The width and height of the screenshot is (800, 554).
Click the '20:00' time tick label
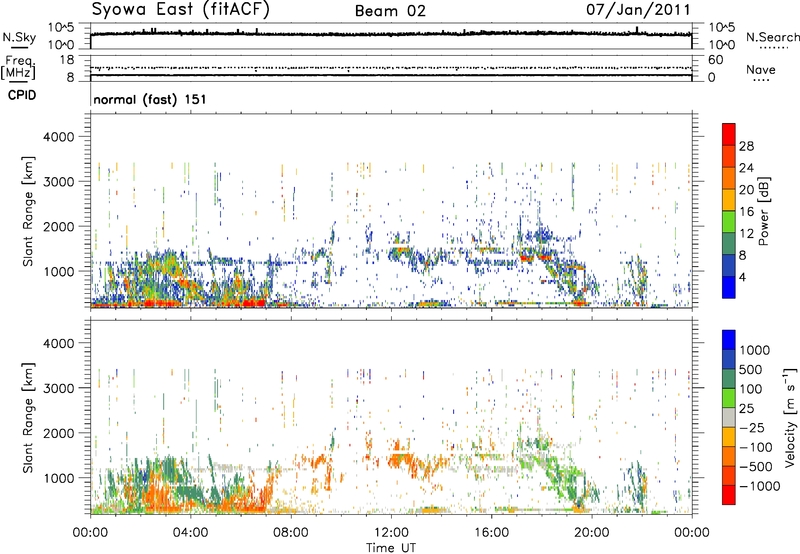(592, 533)
